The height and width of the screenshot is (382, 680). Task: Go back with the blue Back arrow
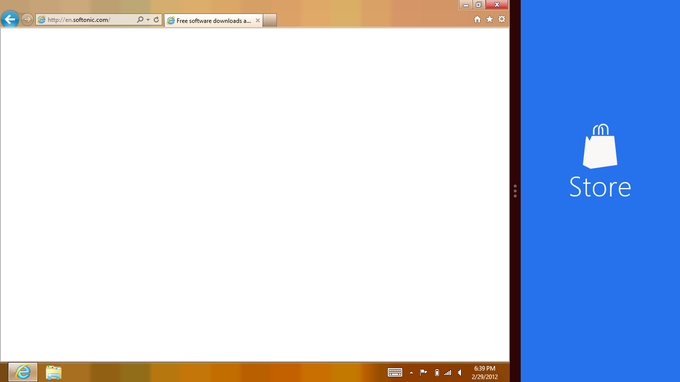coord(10,19)
